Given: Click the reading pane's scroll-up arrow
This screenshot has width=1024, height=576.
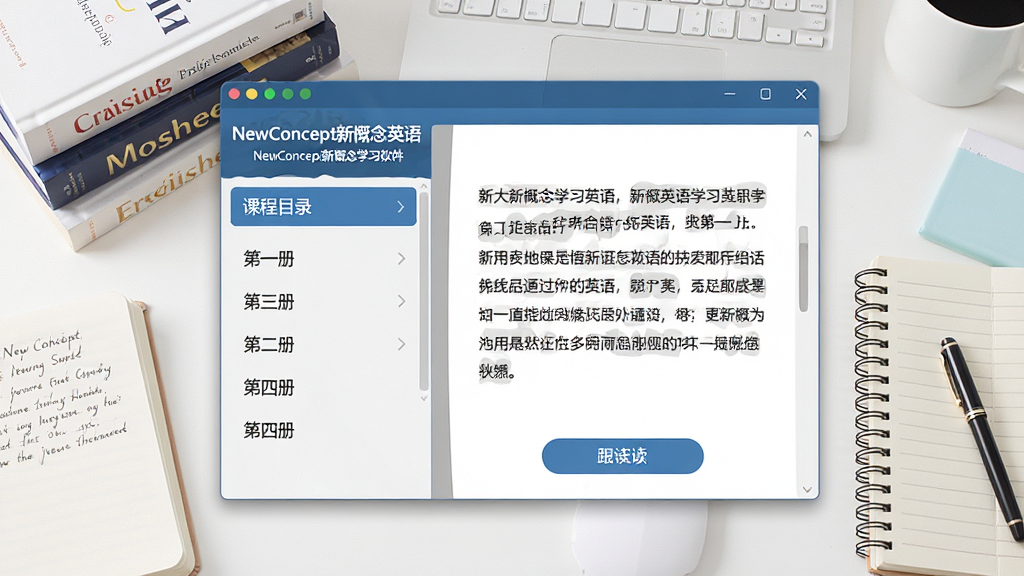Looking at the screenshot, I should pyautogui.click(x=807, y=135).
